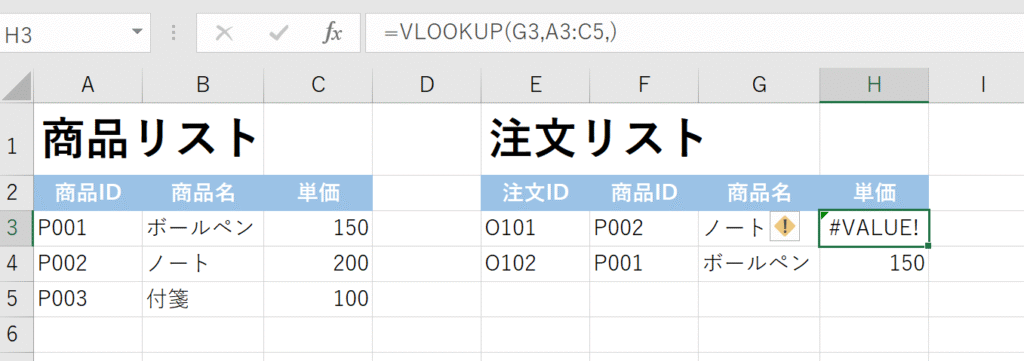This screenshot has height=361, width=1024.
Task: Select row 1 header
Action: [x=16, y=139]
